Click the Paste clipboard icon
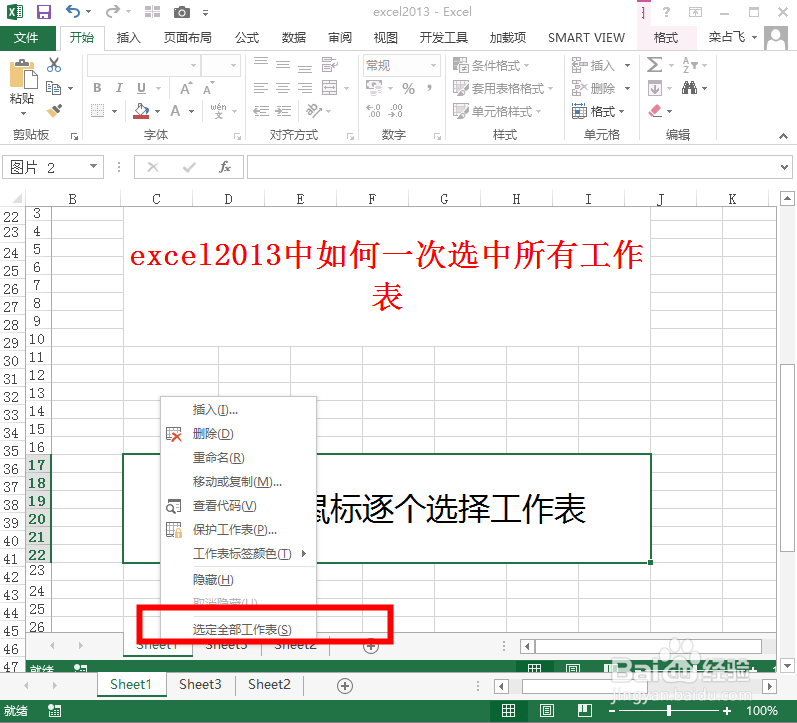This screenshot has height=723, width=797. point(23,75)
